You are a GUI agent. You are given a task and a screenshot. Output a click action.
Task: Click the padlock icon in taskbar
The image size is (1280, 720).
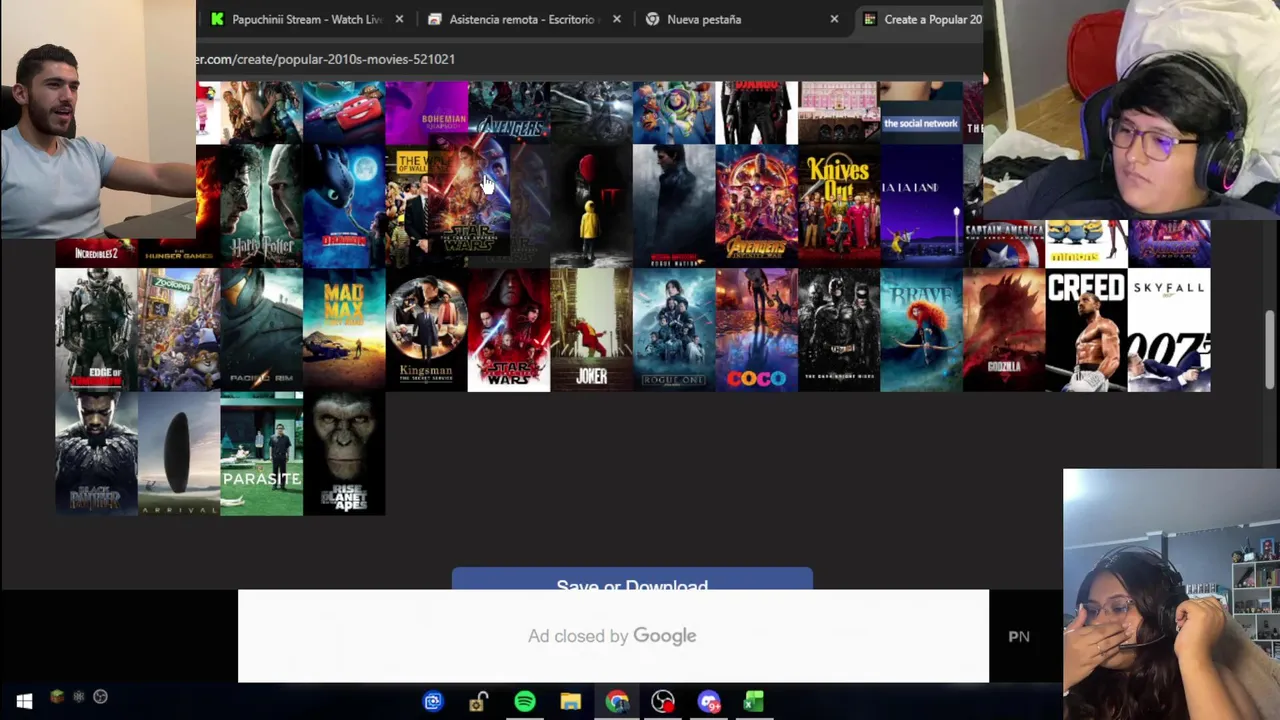point(479,702)
